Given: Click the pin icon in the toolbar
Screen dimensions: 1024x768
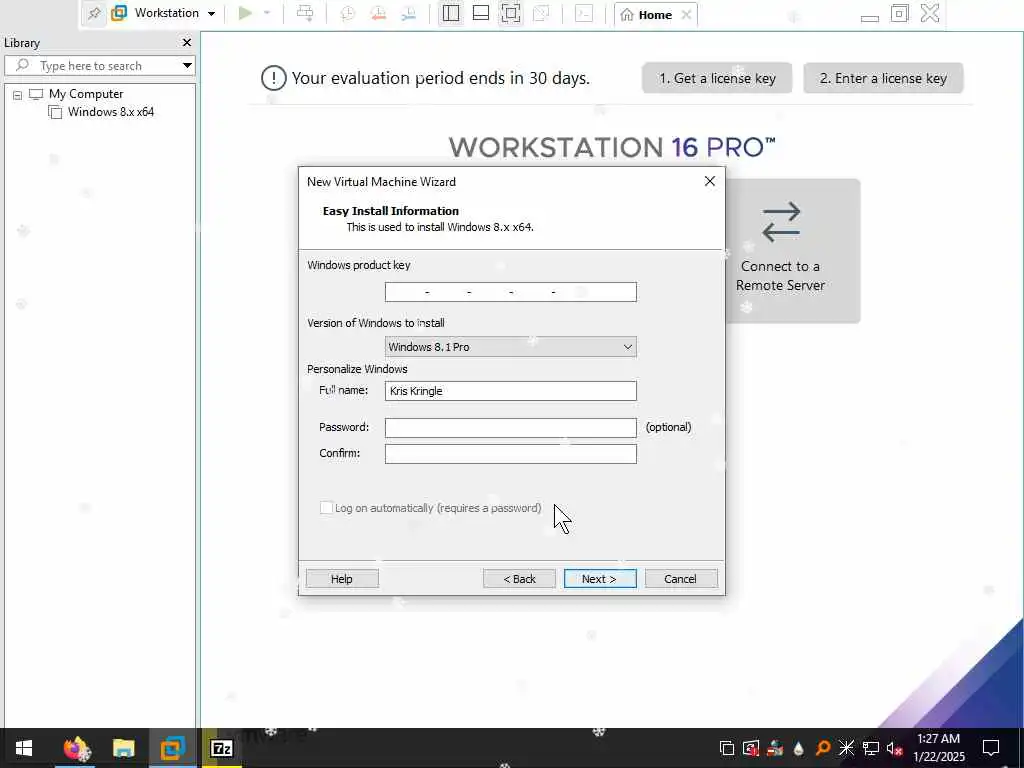Looking at the screenshot, I should 94,13.
